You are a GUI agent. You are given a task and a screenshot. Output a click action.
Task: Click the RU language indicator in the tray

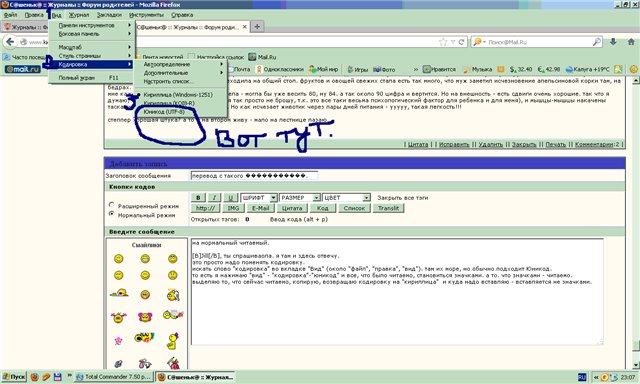[x=582, y=377]
